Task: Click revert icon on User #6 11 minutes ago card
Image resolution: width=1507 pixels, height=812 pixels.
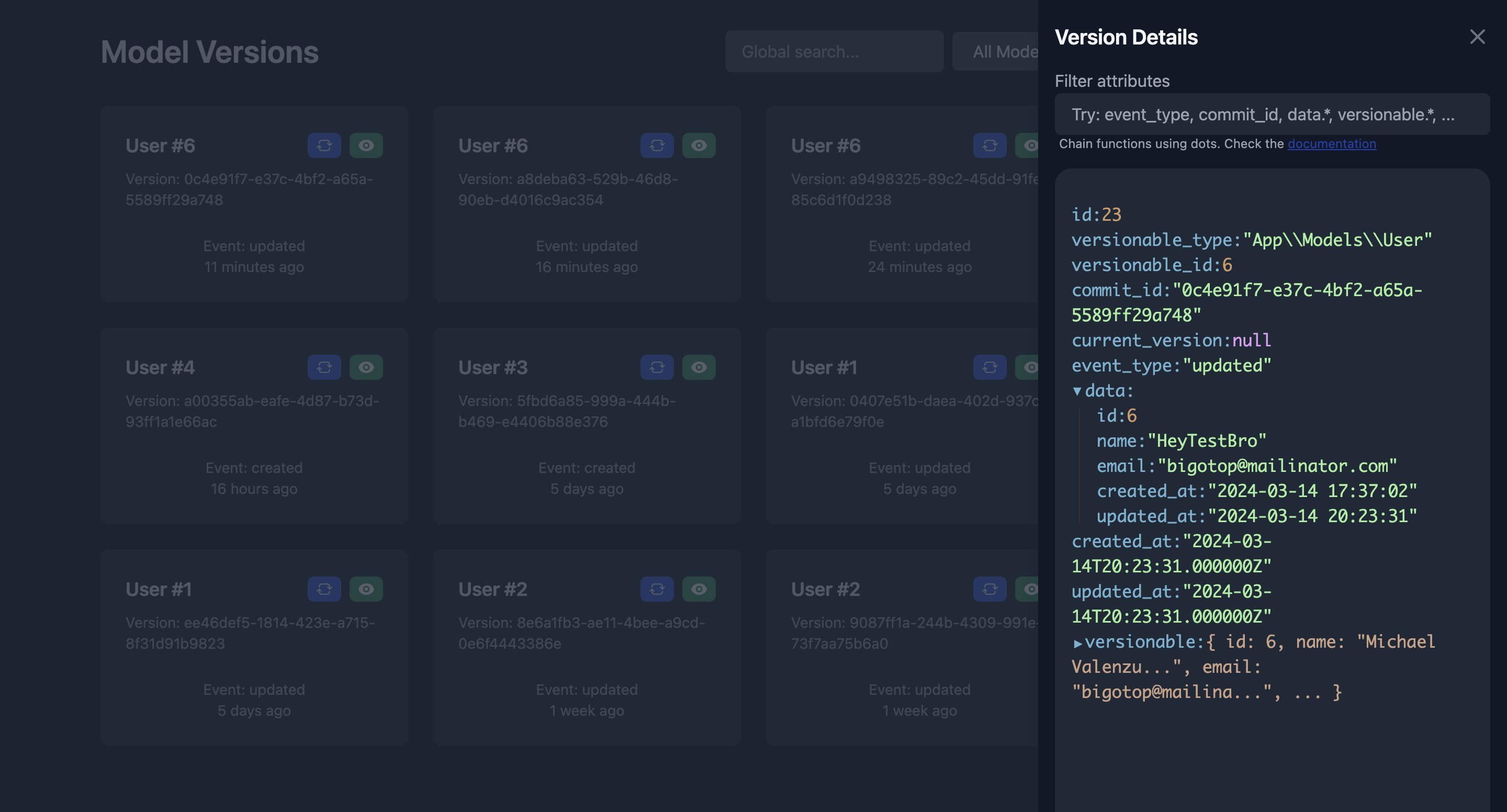Action: pyautogui.click(x=324, y=145)
